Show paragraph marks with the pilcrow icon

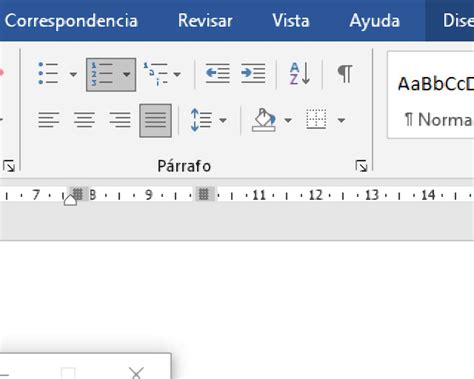click(x=345, y=74)
